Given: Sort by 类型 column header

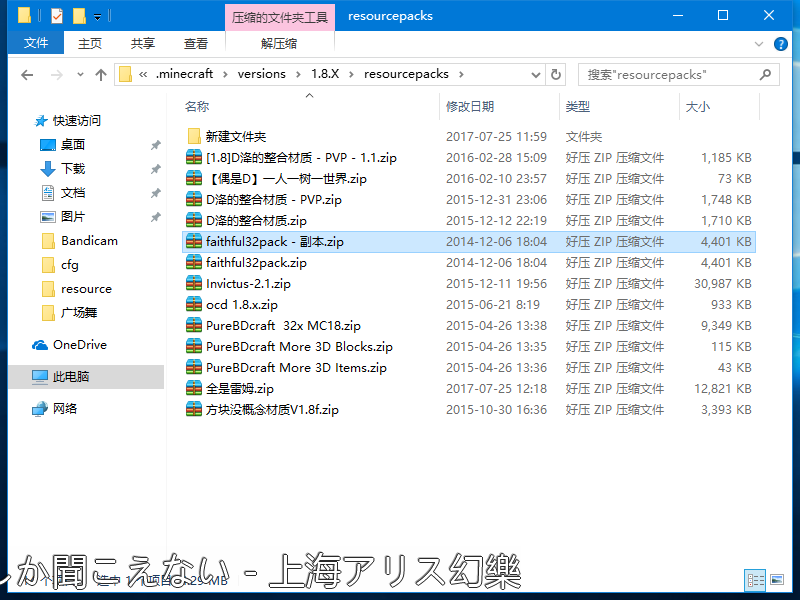Looking at the screenshot, I should [x=578, y=107].
